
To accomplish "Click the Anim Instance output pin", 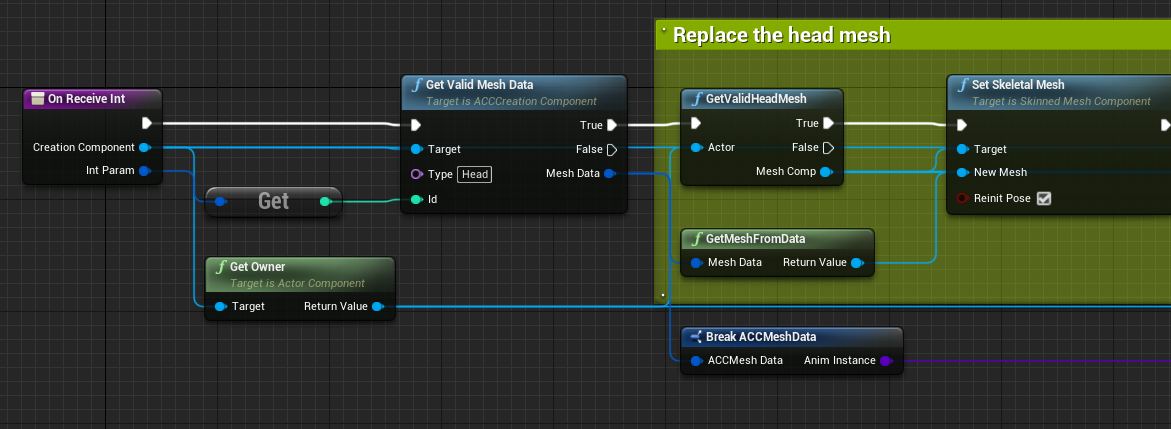I will (x=886, y=360).
